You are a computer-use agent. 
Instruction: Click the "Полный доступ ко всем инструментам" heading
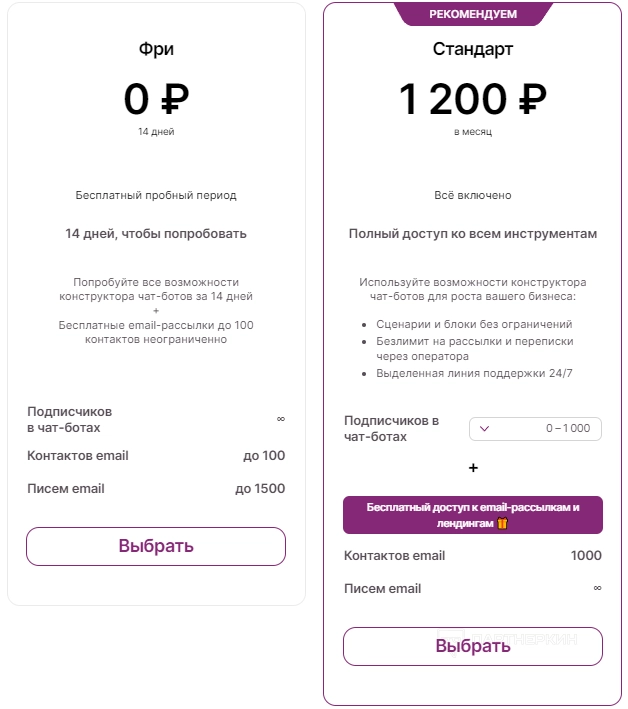[473, 234]
